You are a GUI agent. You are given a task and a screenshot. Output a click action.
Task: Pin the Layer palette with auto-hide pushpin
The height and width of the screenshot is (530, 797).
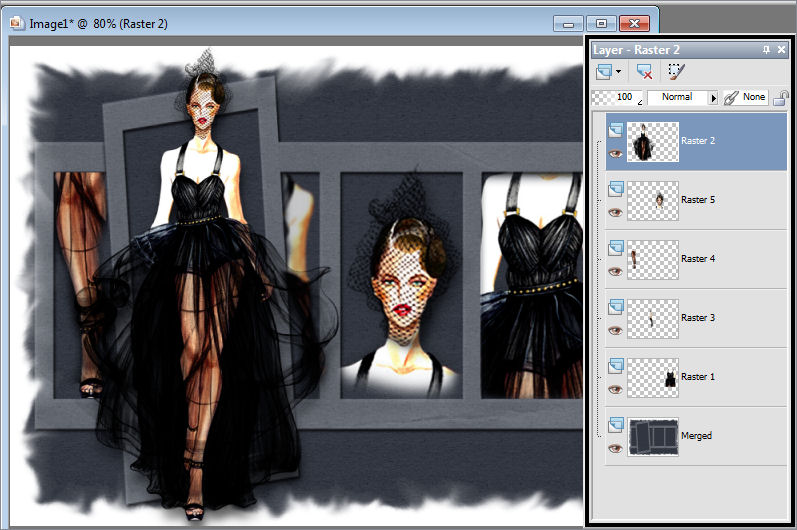[x=766, y=50]
